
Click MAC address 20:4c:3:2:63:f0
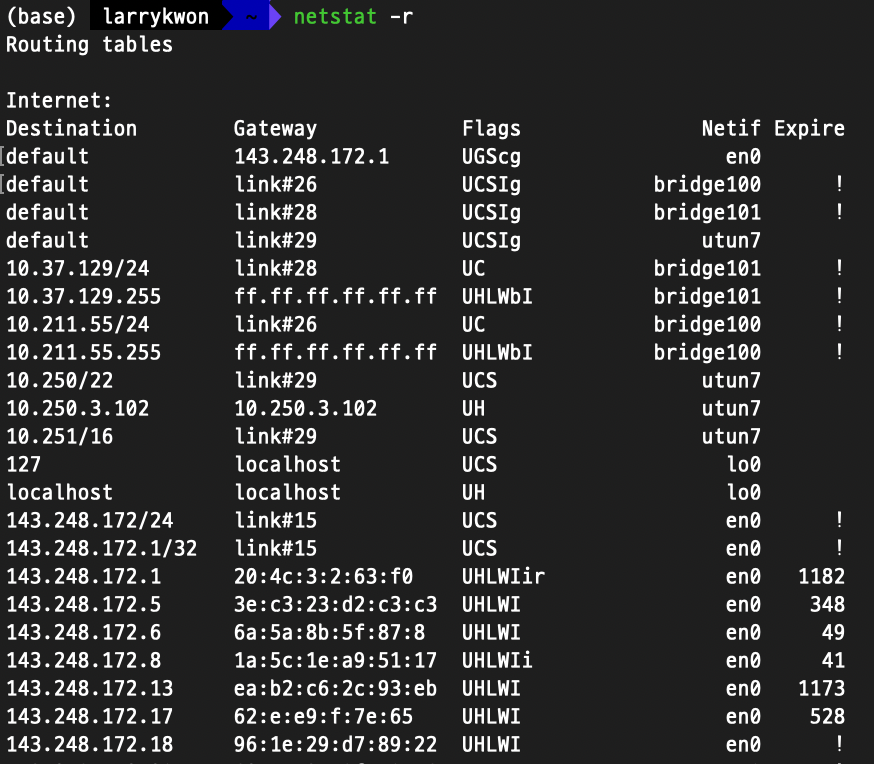pyautogui.click(x=323, y=577)
